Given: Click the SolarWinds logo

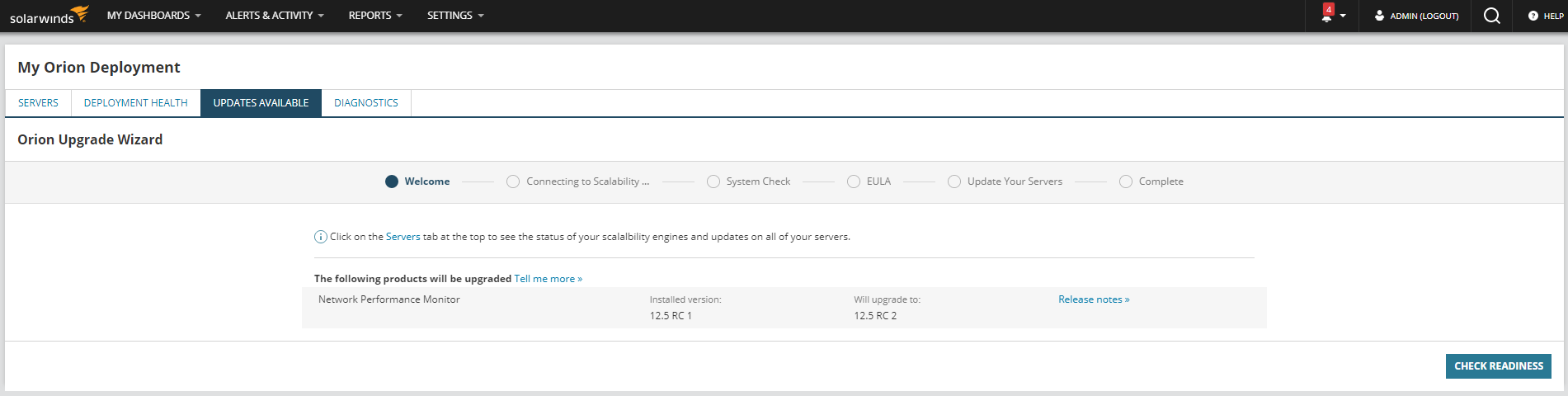Looking at the screenshot, I should click(48, 16).
